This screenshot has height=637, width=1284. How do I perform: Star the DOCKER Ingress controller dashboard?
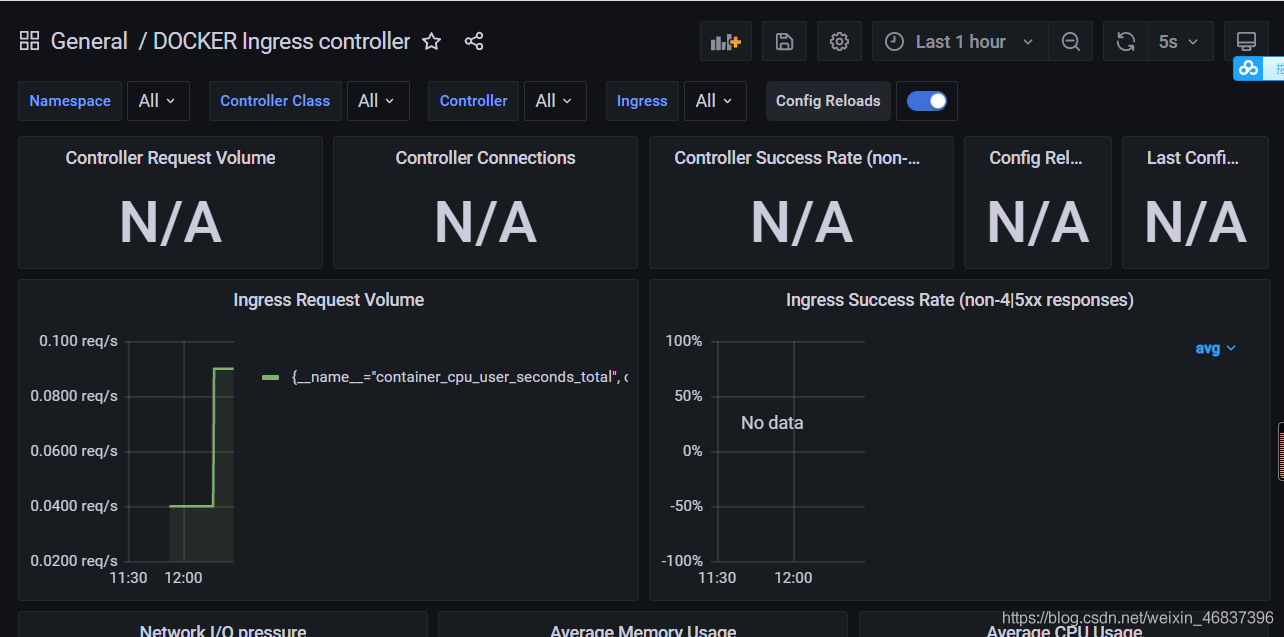[x=431, y=42]
